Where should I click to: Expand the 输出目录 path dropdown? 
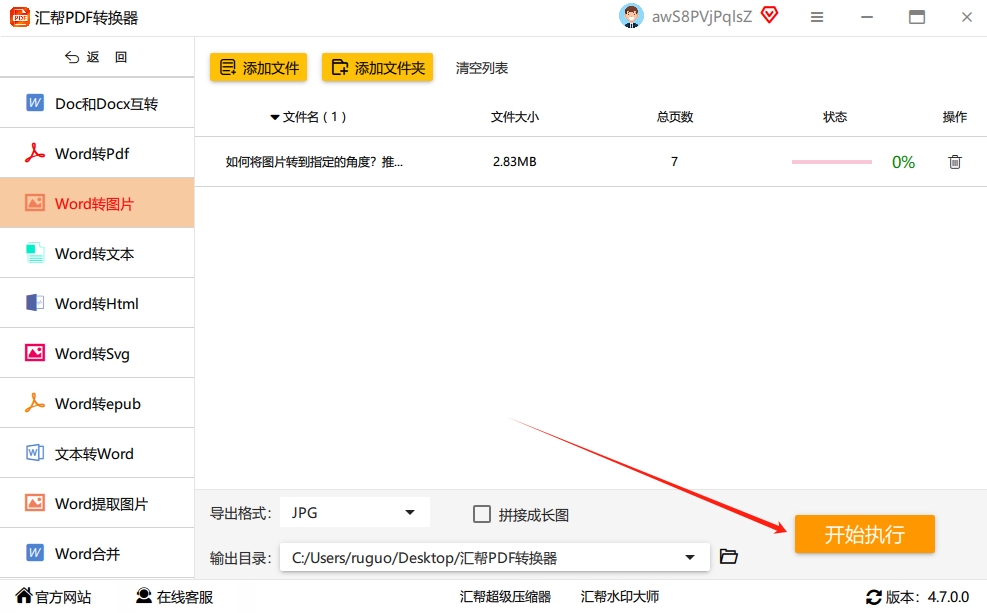pos(690,557)
